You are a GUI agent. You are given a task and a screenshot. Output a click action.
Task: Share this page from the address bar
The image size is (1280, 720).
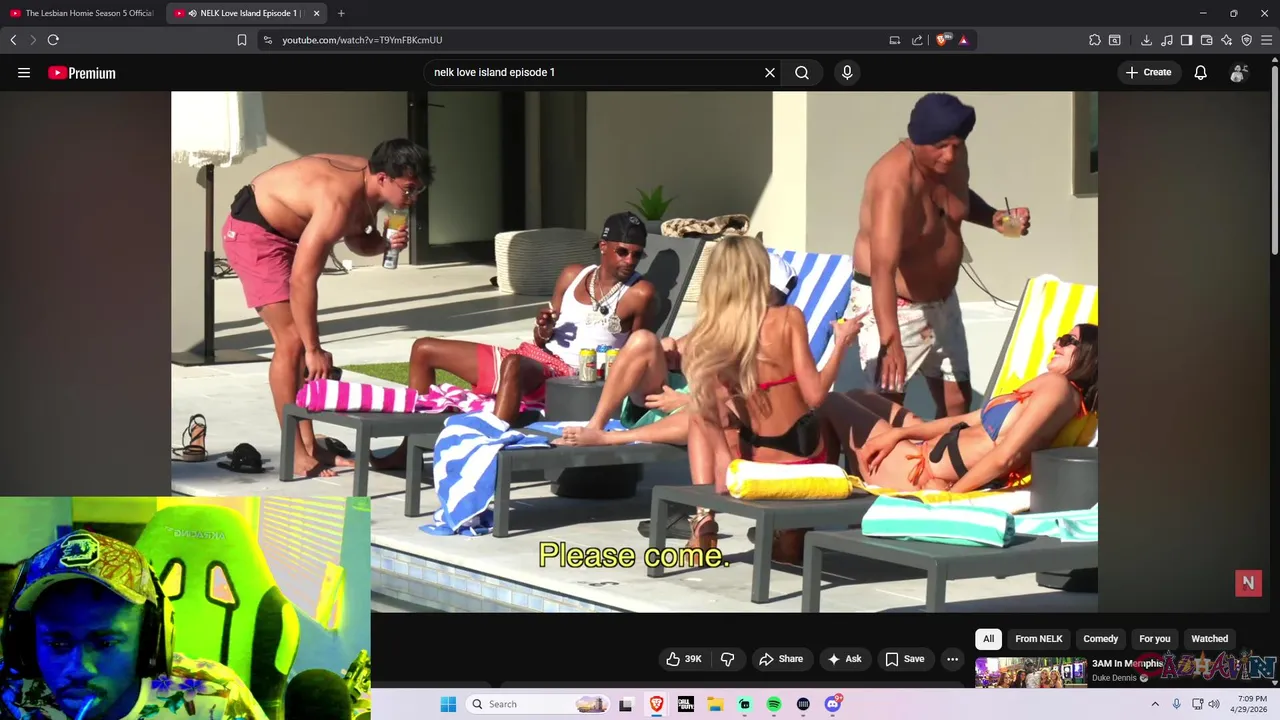point(917,40)
